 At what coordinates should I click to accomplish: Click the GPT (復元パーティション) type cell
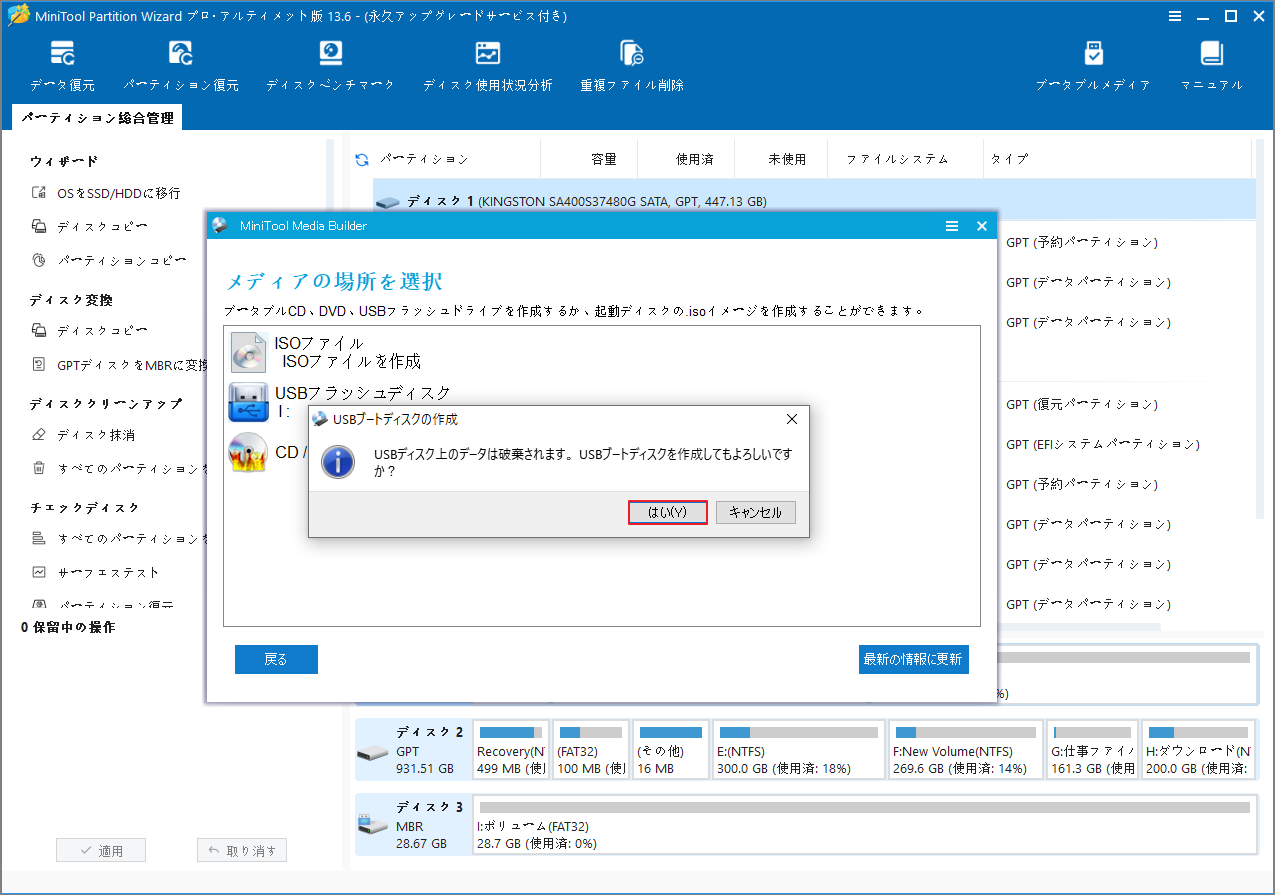pos(1082,404)
